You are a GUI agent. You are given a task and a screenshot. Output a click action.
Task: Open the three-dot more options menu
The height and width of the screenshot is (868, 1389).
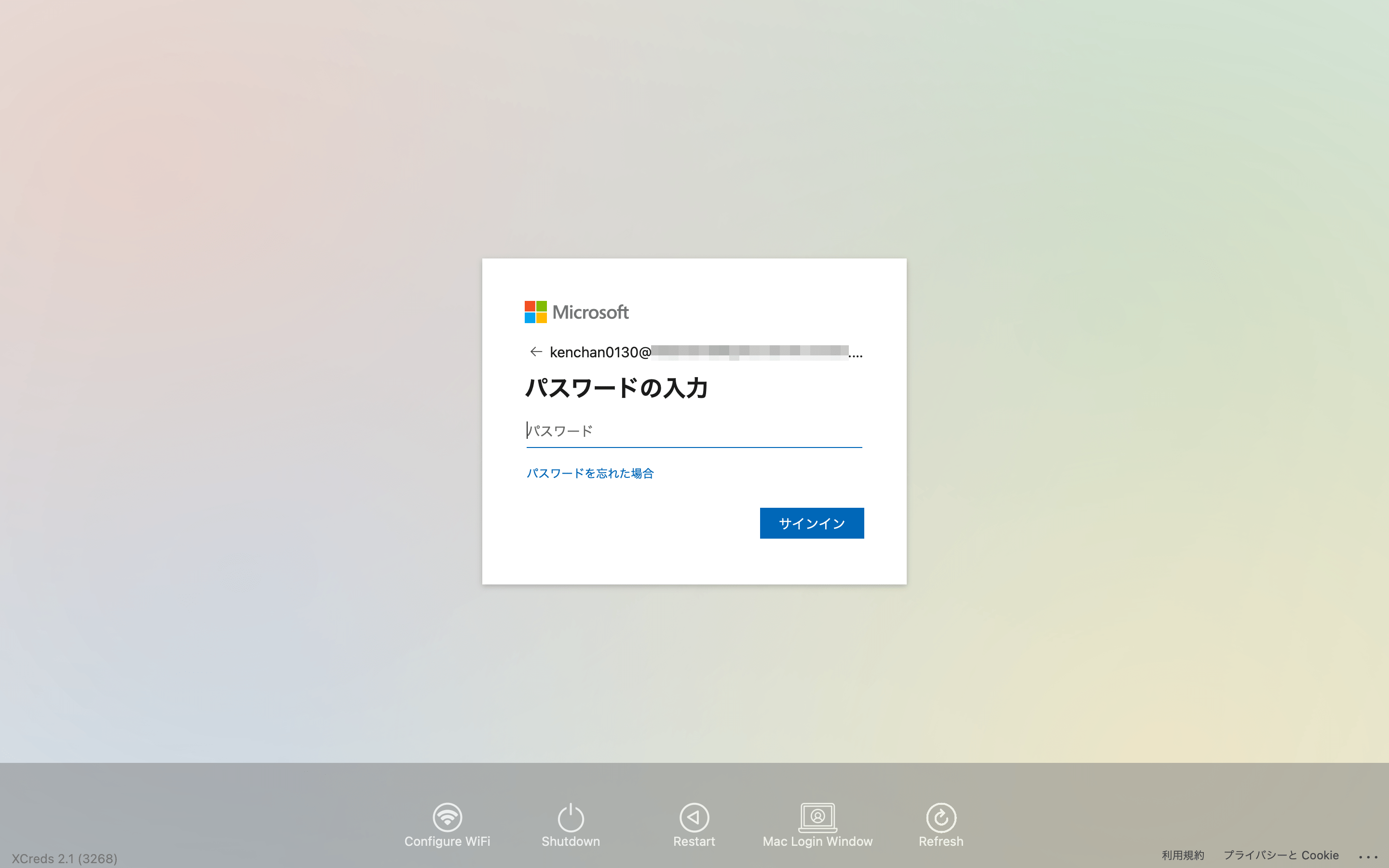[1368, 856]
